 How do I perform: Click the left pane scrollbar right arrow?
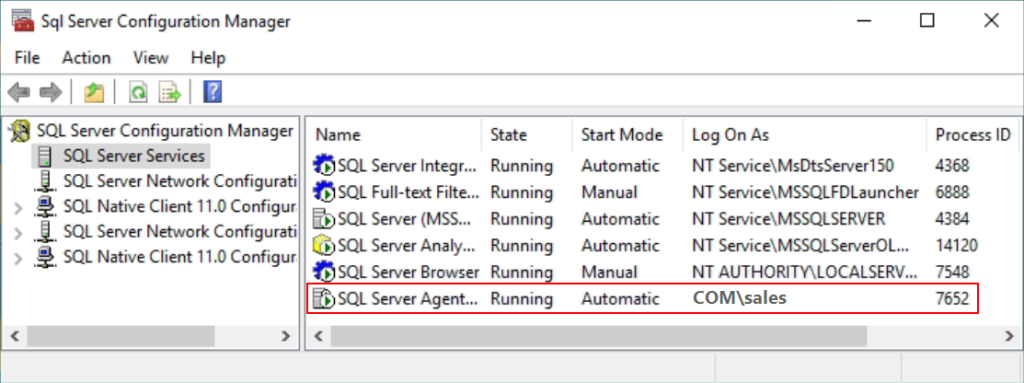click(285, 337)
